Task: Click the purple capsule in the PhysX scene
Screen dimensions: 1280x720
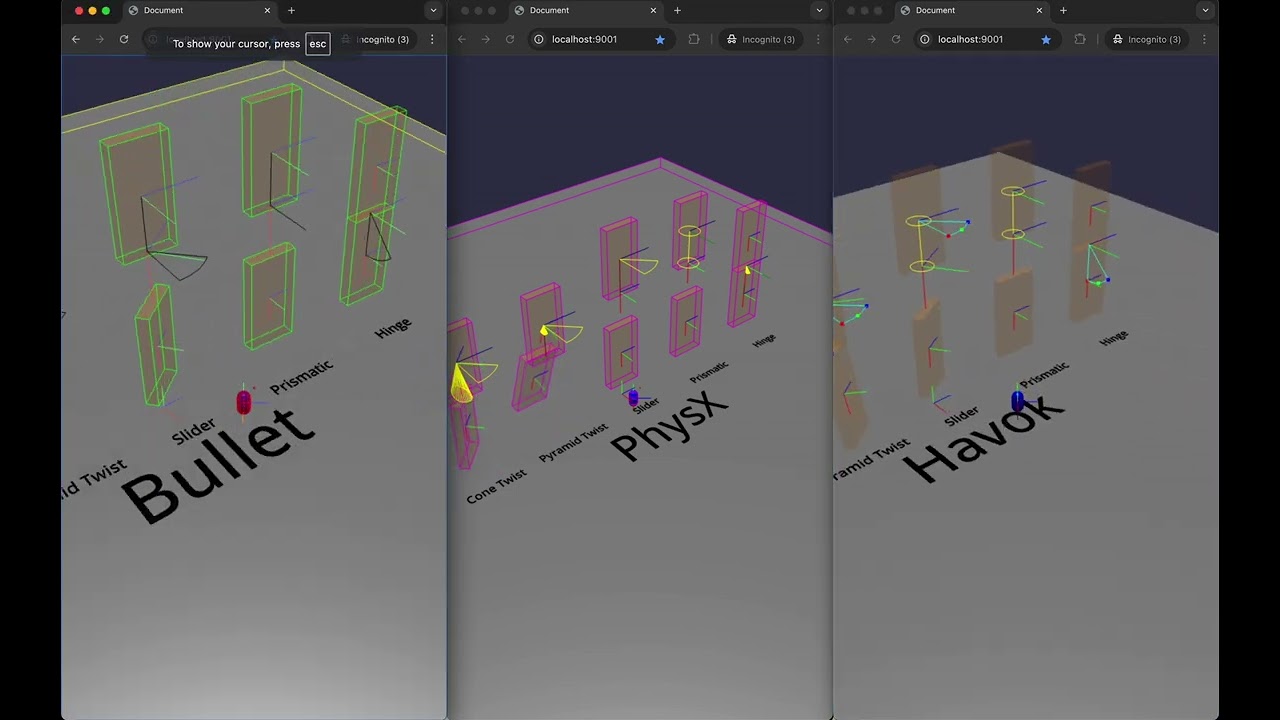Action: coord(633,398)
